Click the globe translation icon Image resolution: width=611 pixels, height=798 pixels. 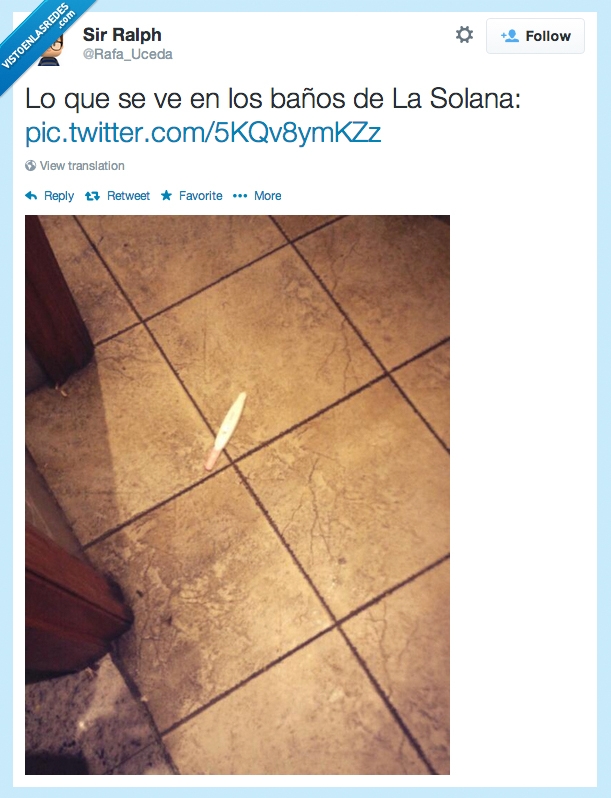tap(31, 165)
